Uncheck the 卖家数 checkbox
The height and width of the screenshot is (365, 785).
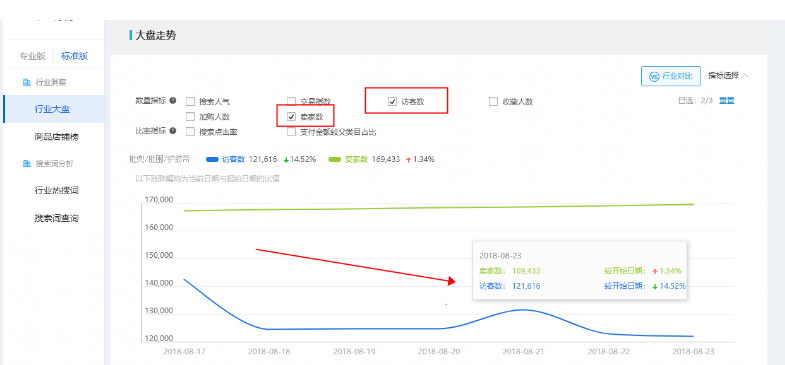point(291,117)
